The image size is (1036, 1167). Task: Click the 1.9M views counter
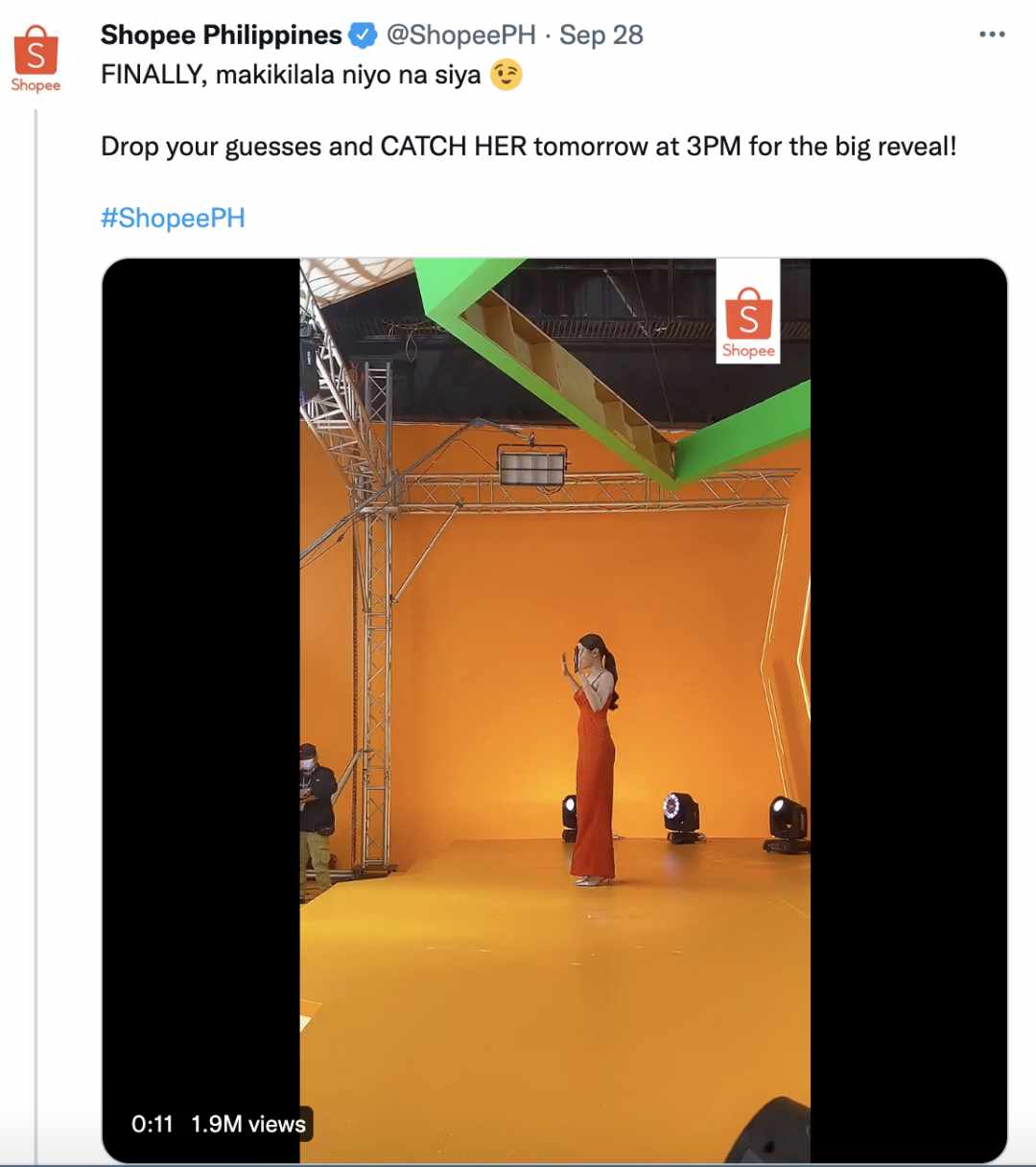point(248,1124)
